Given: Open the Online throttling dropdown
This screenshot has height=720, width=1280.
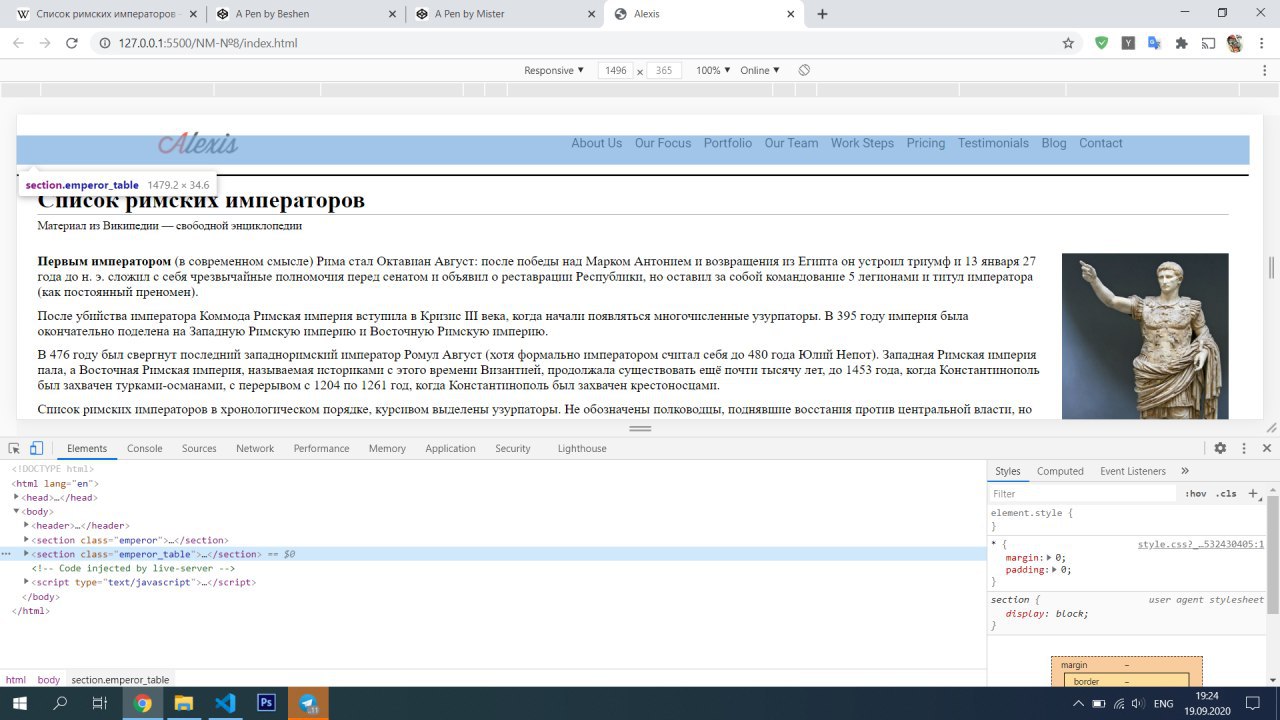Looking at the screenshot, I should [760, 70].
